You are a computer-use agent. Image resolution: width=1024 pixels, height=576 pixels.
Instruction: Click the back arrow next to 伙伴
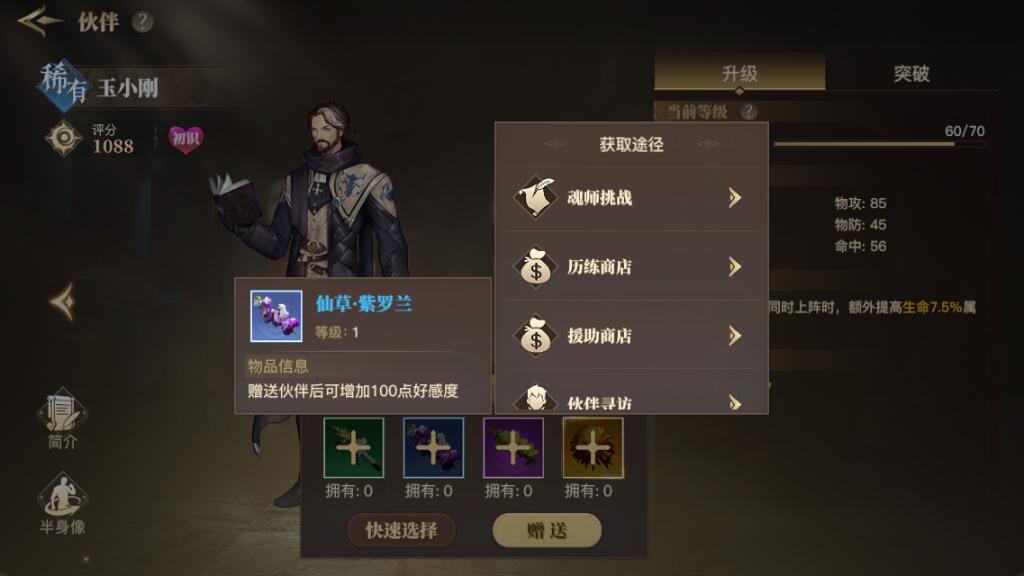39,21
